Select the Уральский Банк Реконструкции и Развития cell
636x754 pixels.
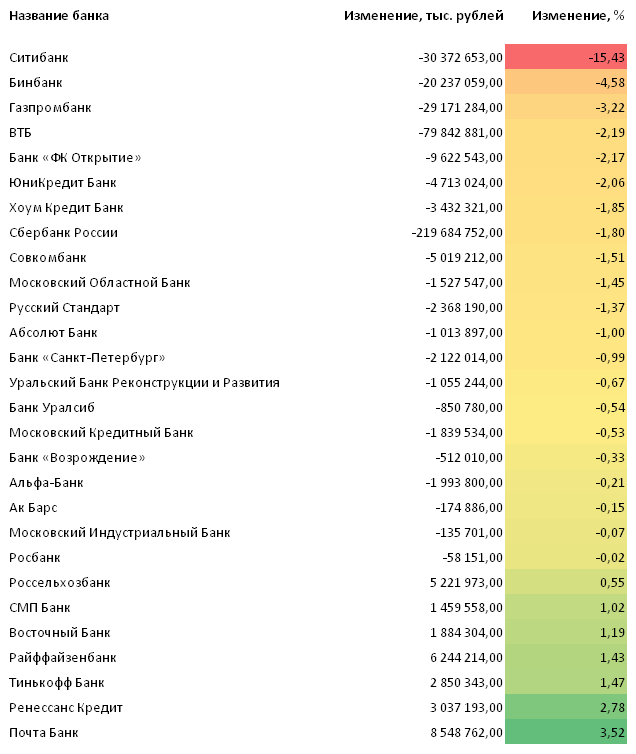[144, 383]
